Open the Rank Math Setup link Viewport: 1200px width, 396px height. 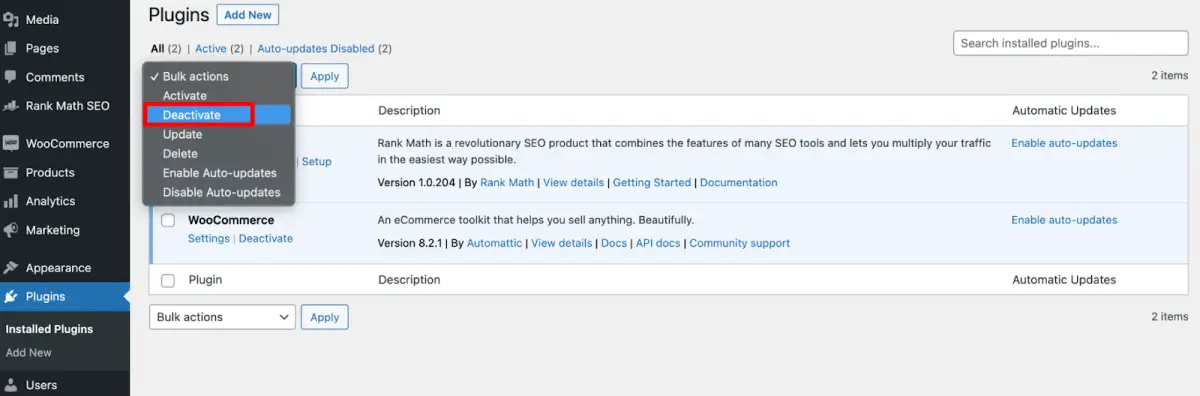316,162
